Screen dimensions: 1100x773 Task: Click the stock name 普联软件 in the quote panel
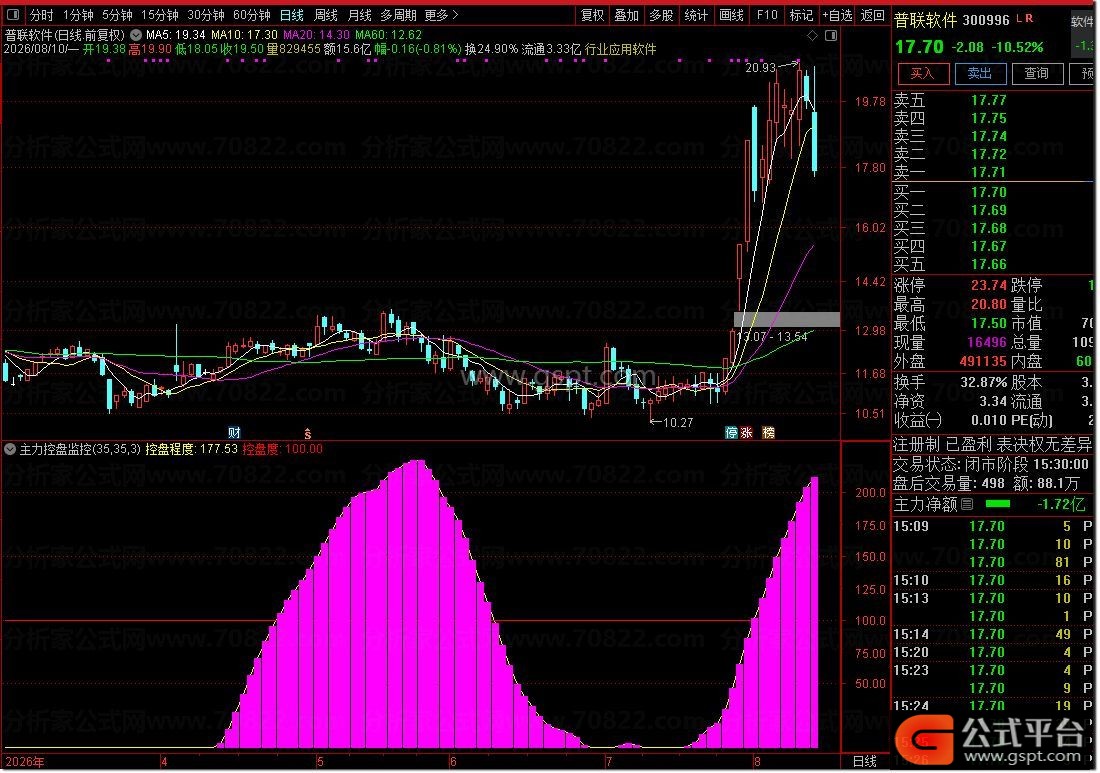(x=925, y=20)
